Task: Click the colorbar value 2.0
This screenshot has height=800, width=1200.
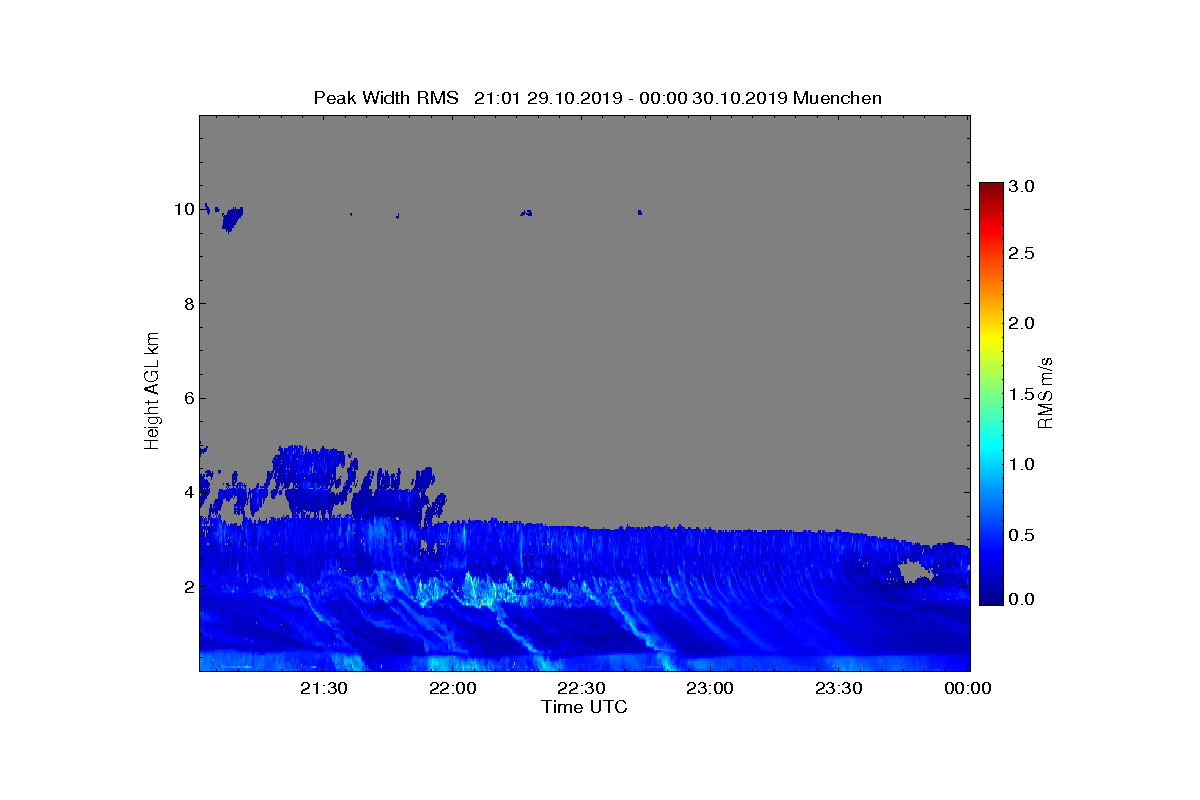Action: [x=1021, y=323]
